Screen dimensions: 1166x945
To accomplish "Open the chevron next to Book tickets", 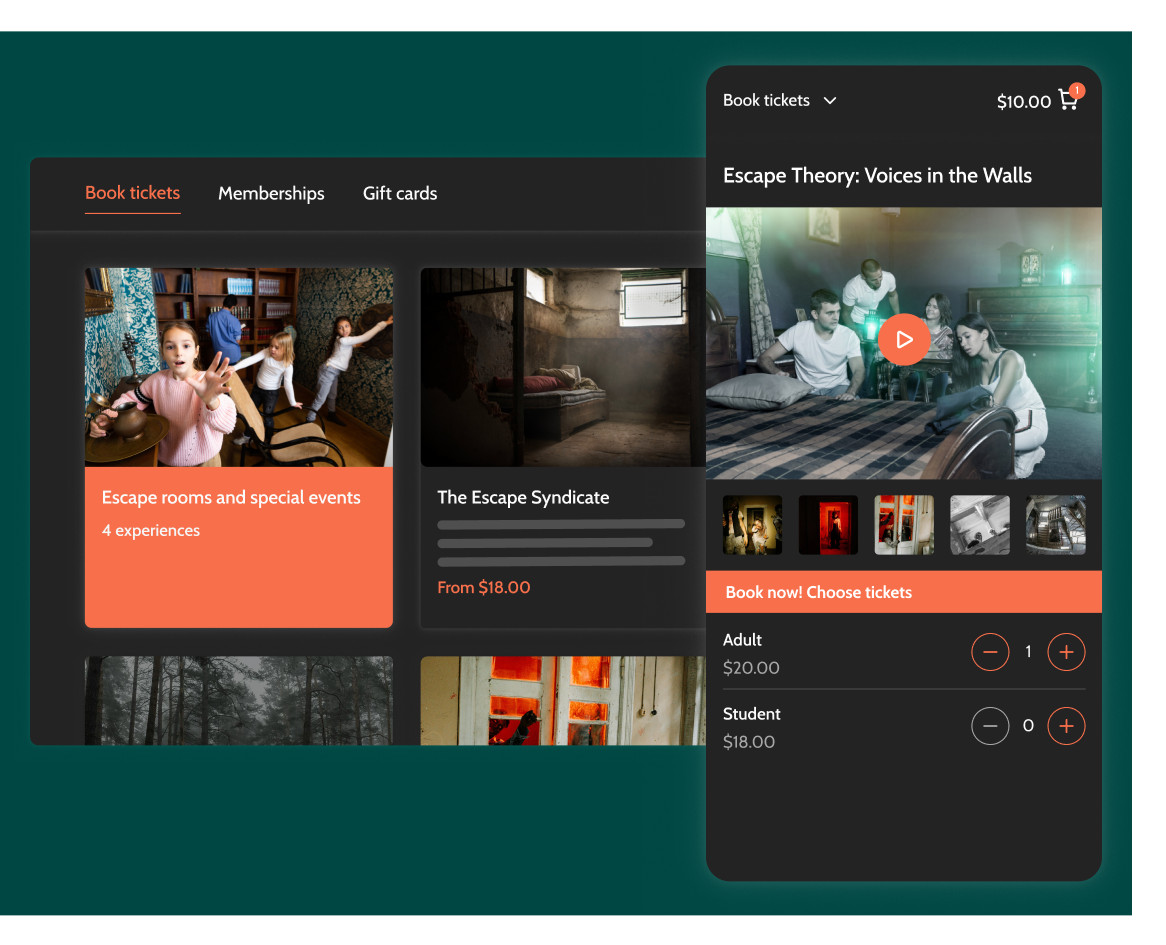I will click(830, 100).
